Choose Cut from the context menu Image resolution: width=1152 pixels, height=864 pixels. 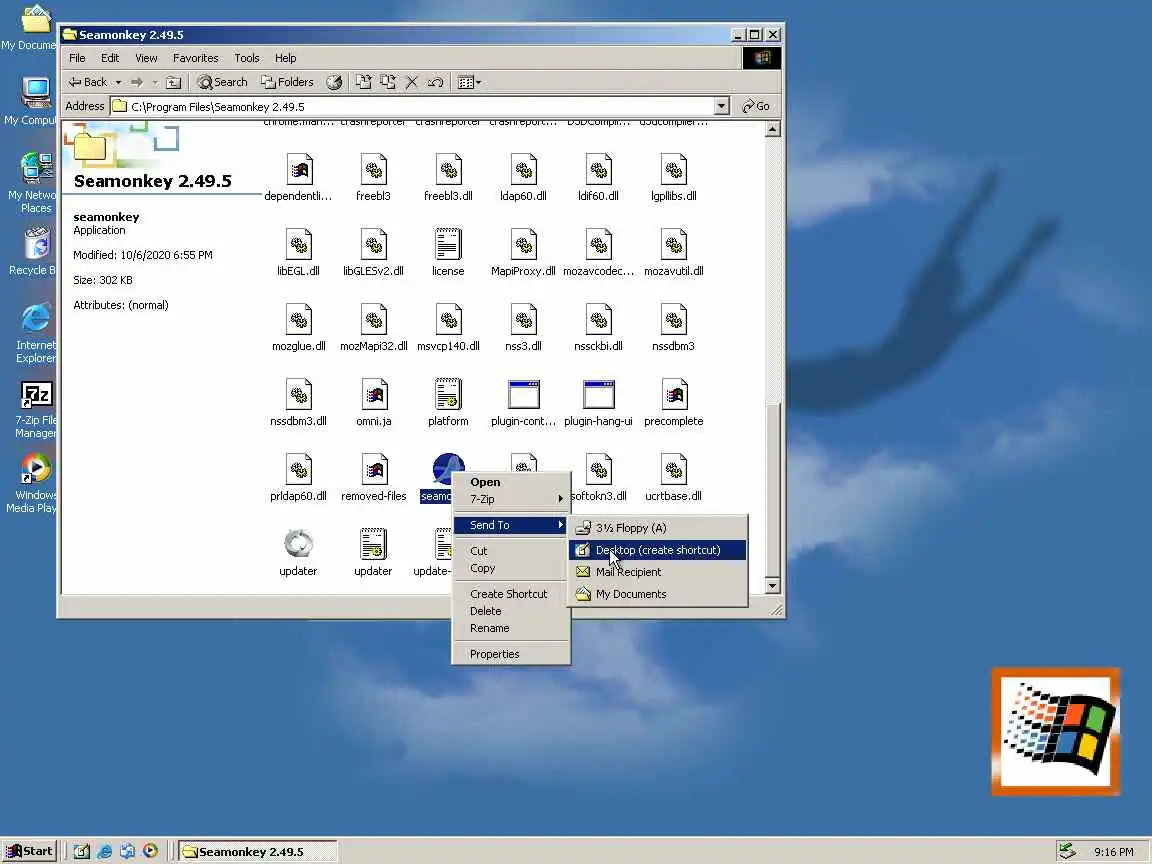tap(510, 551)
